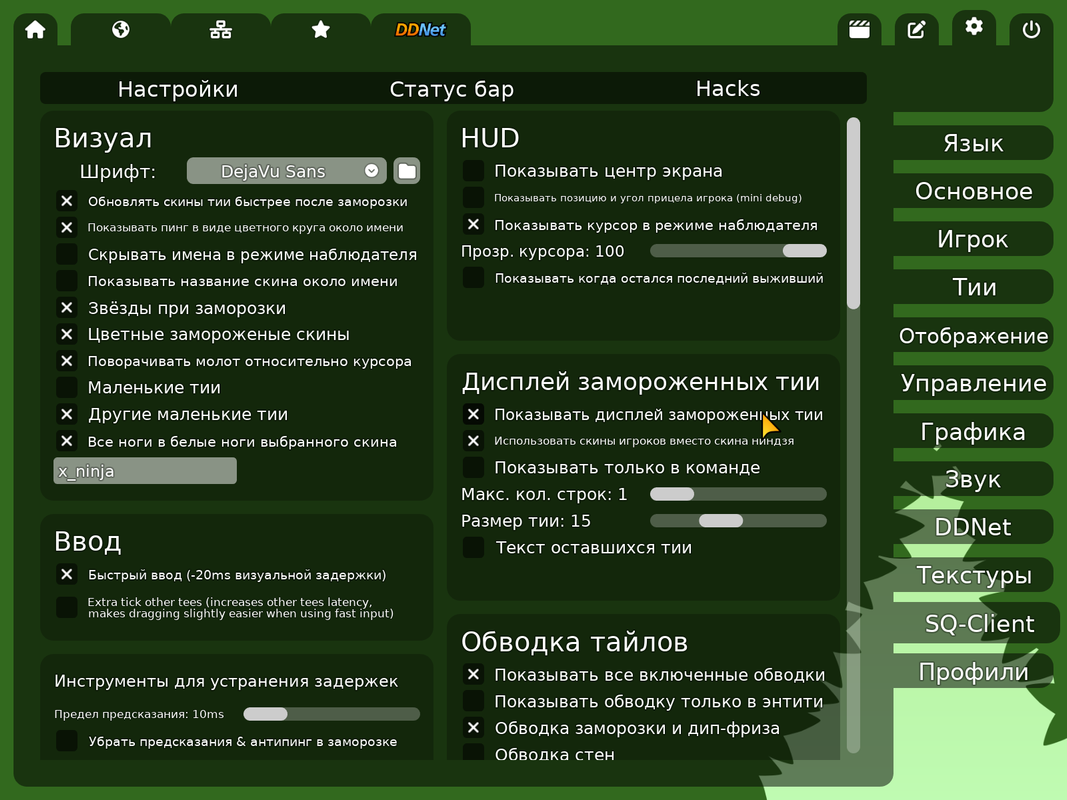Viewport: 1067px width, 800px height.
Task: Toggle Показывать курсор в режиме наблюдателя
Action: pyautogui.click(x=474, y=224)
